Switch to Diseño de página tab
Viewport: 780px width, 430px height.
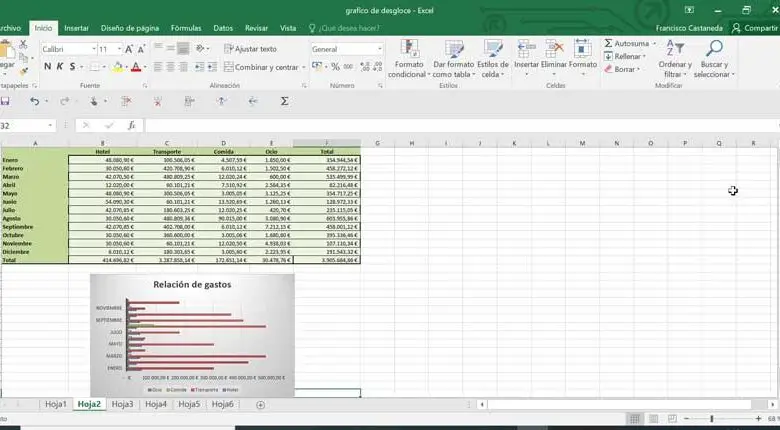130,28
